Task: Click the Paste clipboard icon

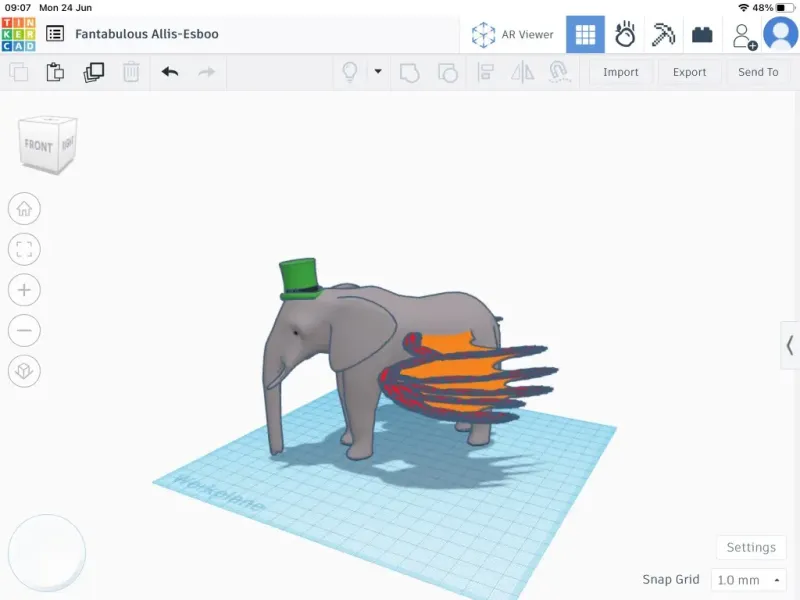Action: [55, 72]
